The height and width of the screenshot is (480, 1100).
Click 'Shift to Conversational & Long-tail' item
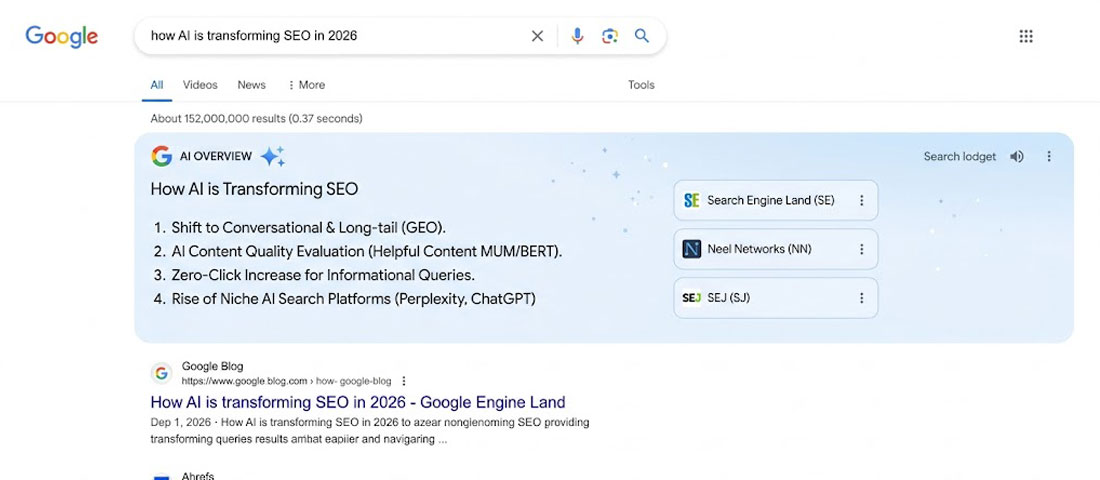coord(309,227)
